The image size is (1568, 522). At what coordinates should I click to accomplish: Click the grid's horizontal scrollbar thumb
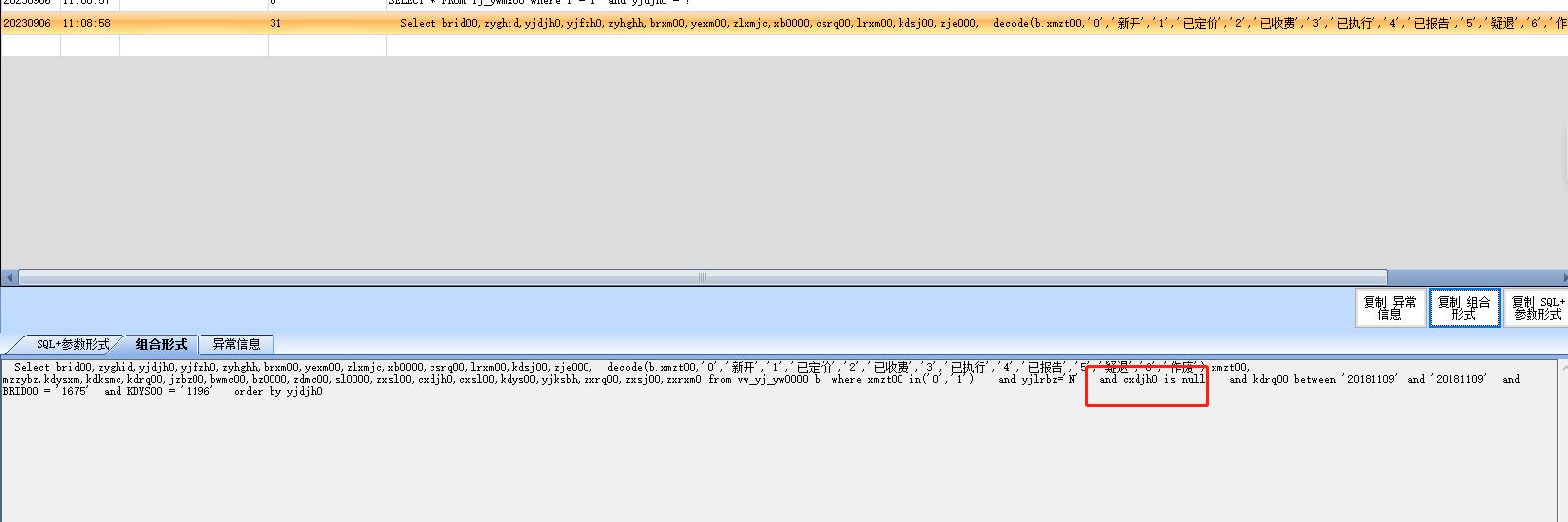tap(702, 278)
